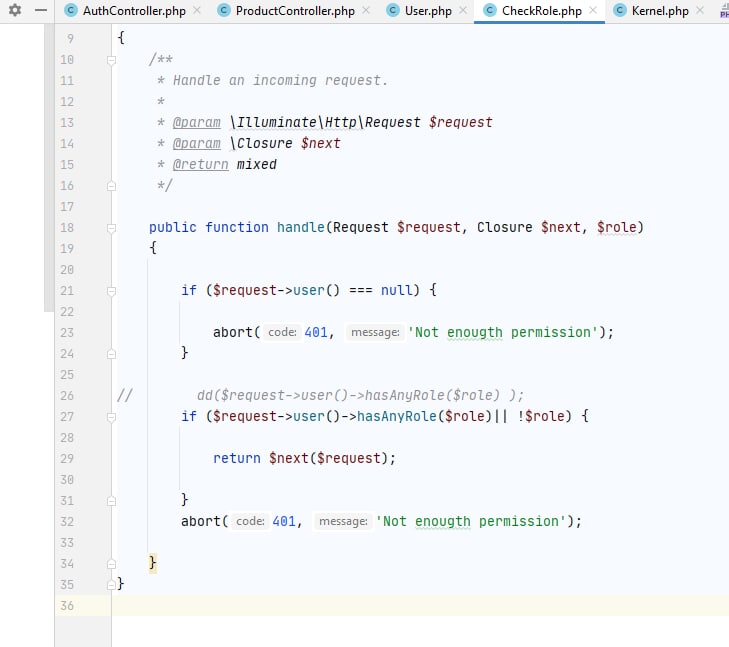Screen dimensions: 729x647
Task: Switch to Kernel.php tab
Action: coord(660,11)
